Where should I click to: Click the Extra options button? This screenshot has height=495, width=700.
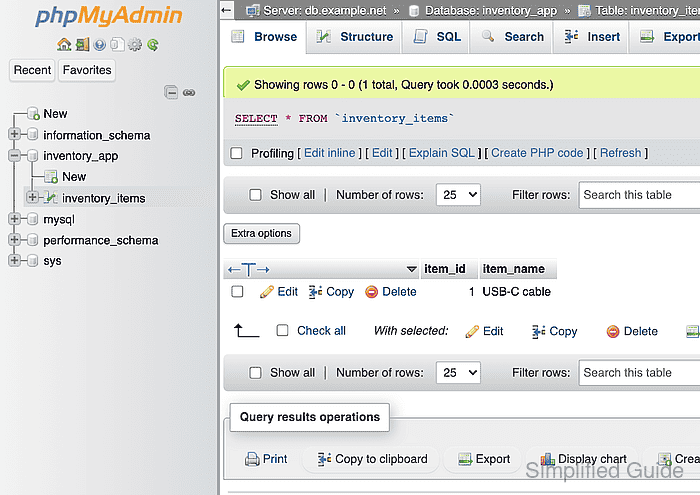[261, 233]
